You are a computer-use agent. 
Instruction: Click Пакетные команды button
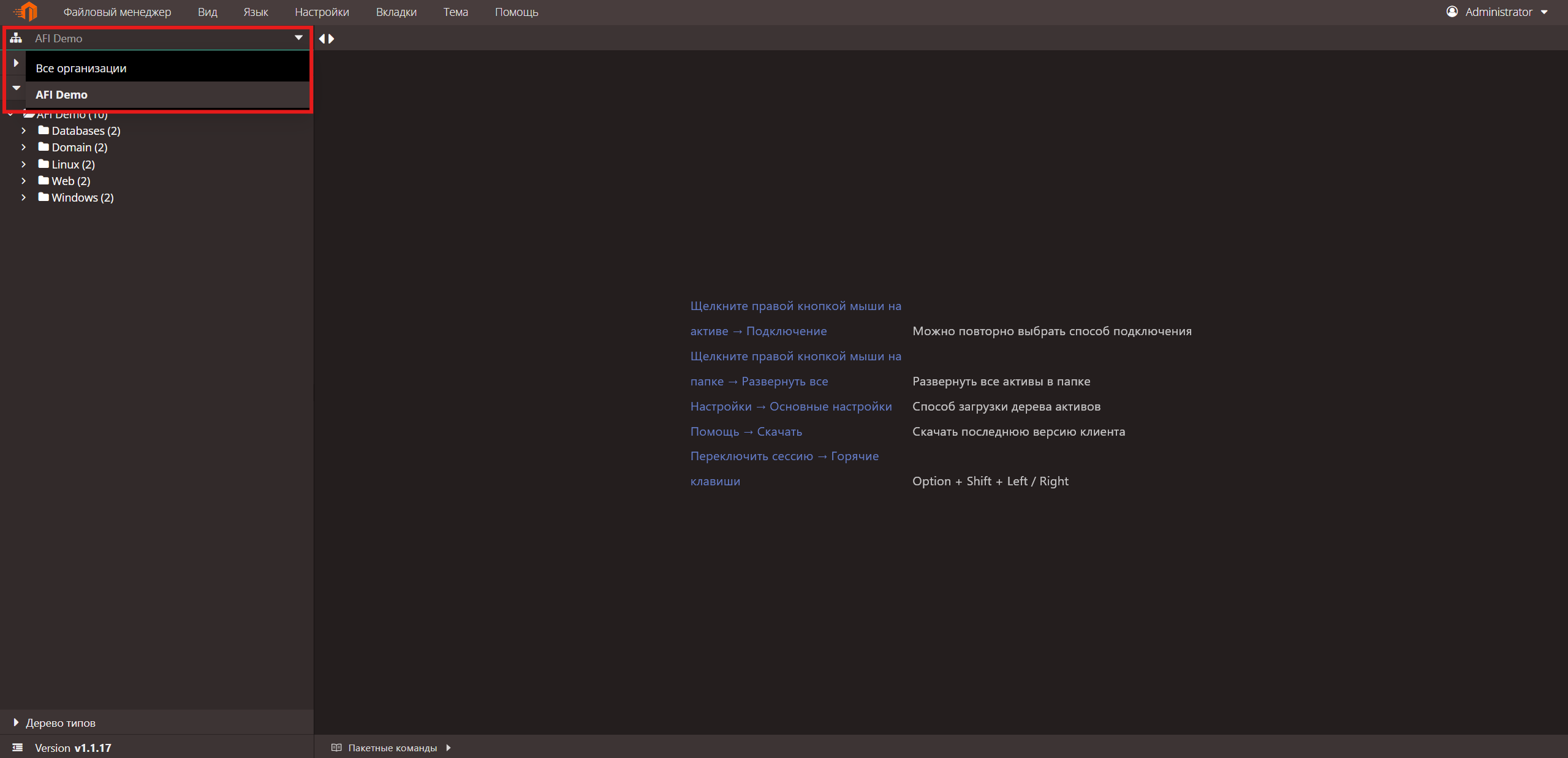(392, 748)
